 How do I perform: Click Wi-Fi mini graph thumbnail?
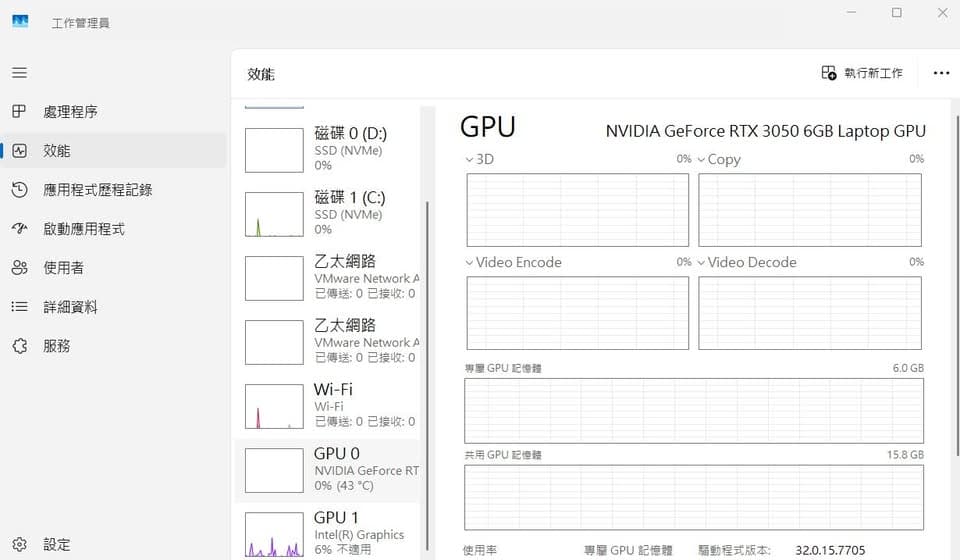point(274,406)
